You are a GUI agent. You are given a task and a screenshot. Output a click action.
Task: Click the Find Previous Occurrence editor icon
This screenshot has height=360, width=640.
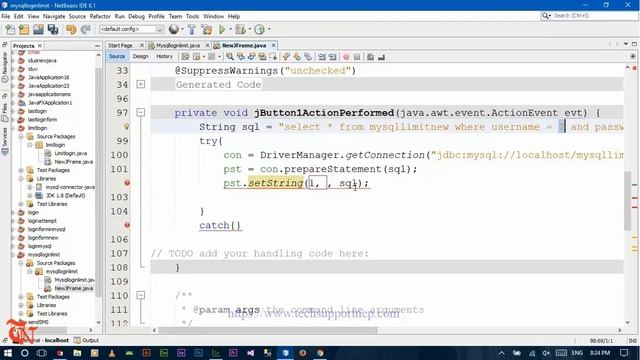tap(241, 57)
